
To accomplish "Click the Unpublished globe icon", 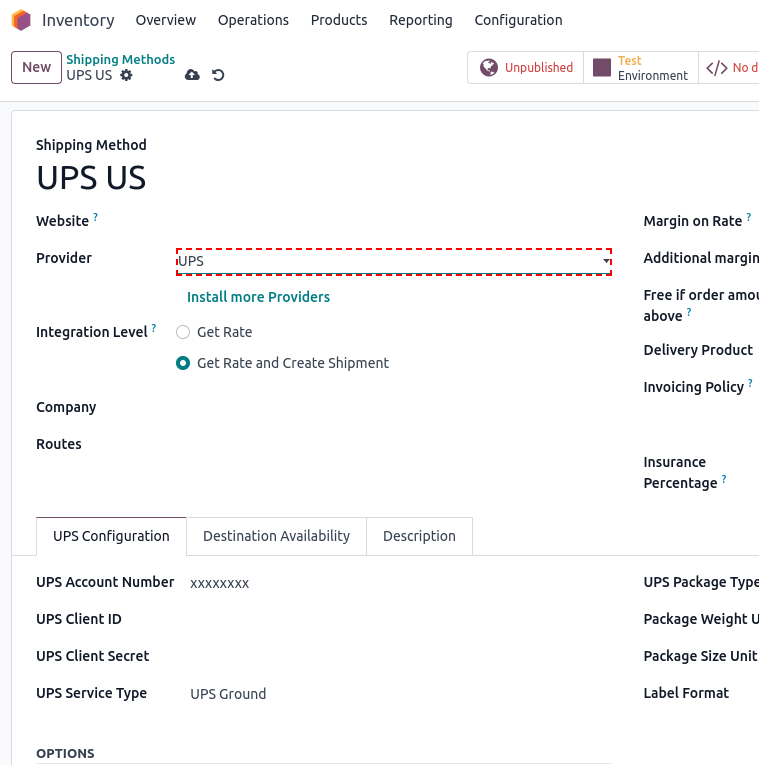I will pos(489,67).
